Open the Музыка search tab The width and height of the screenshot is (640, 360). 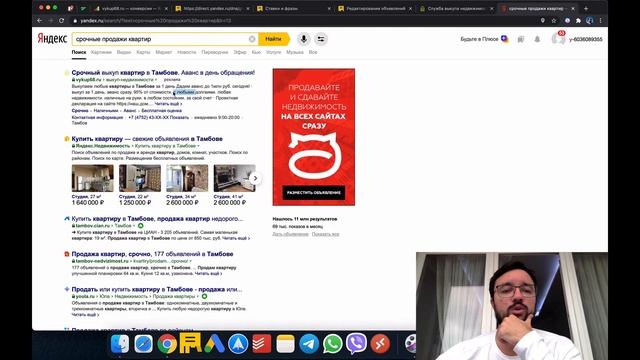(295, 52)
